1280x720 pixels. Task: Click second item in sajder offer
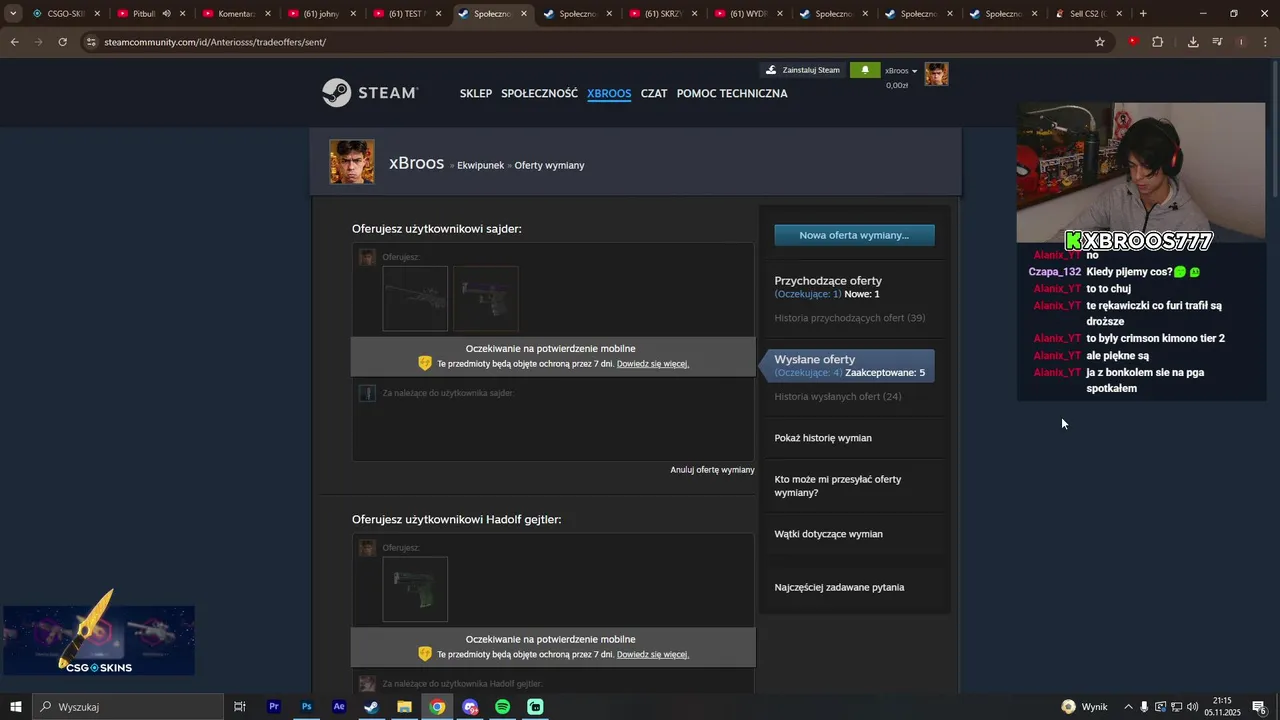pyautogui.click(x=486, y=298)
